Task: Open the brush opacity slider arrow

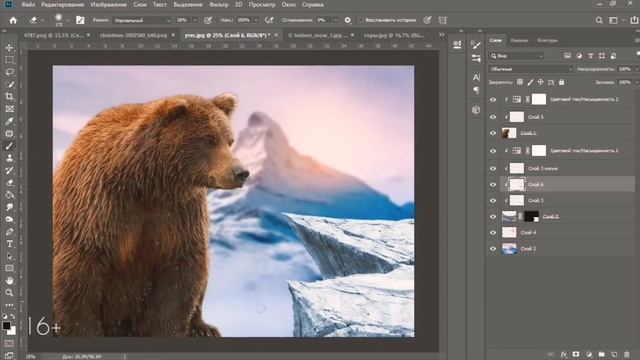Action: (x=195, y=20)
